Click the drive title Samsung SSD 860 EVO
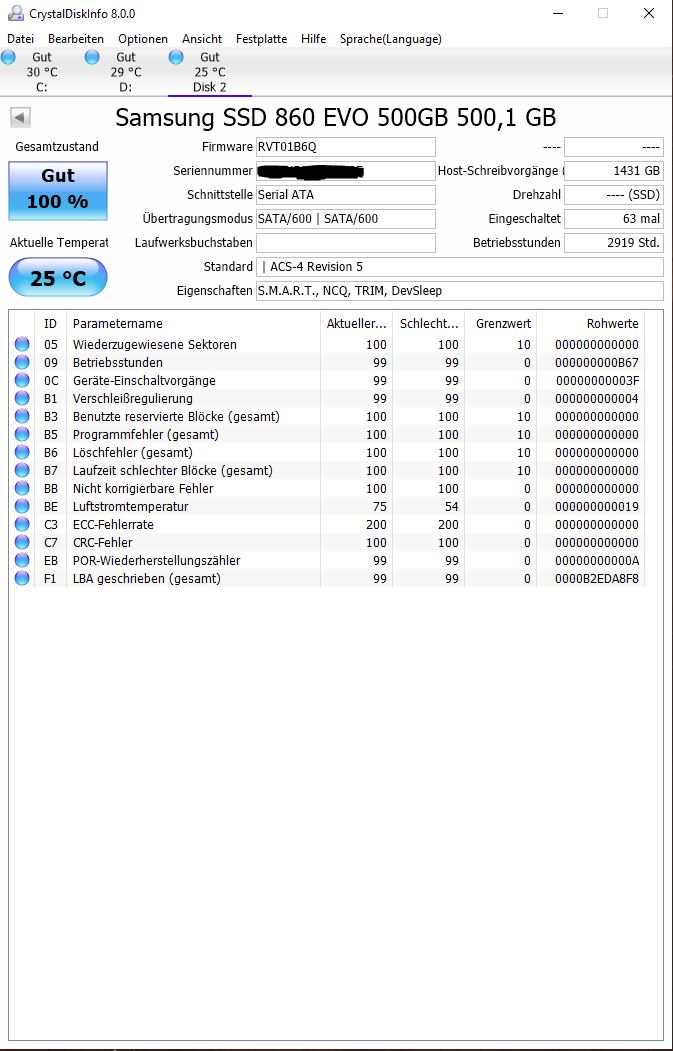 335,118
